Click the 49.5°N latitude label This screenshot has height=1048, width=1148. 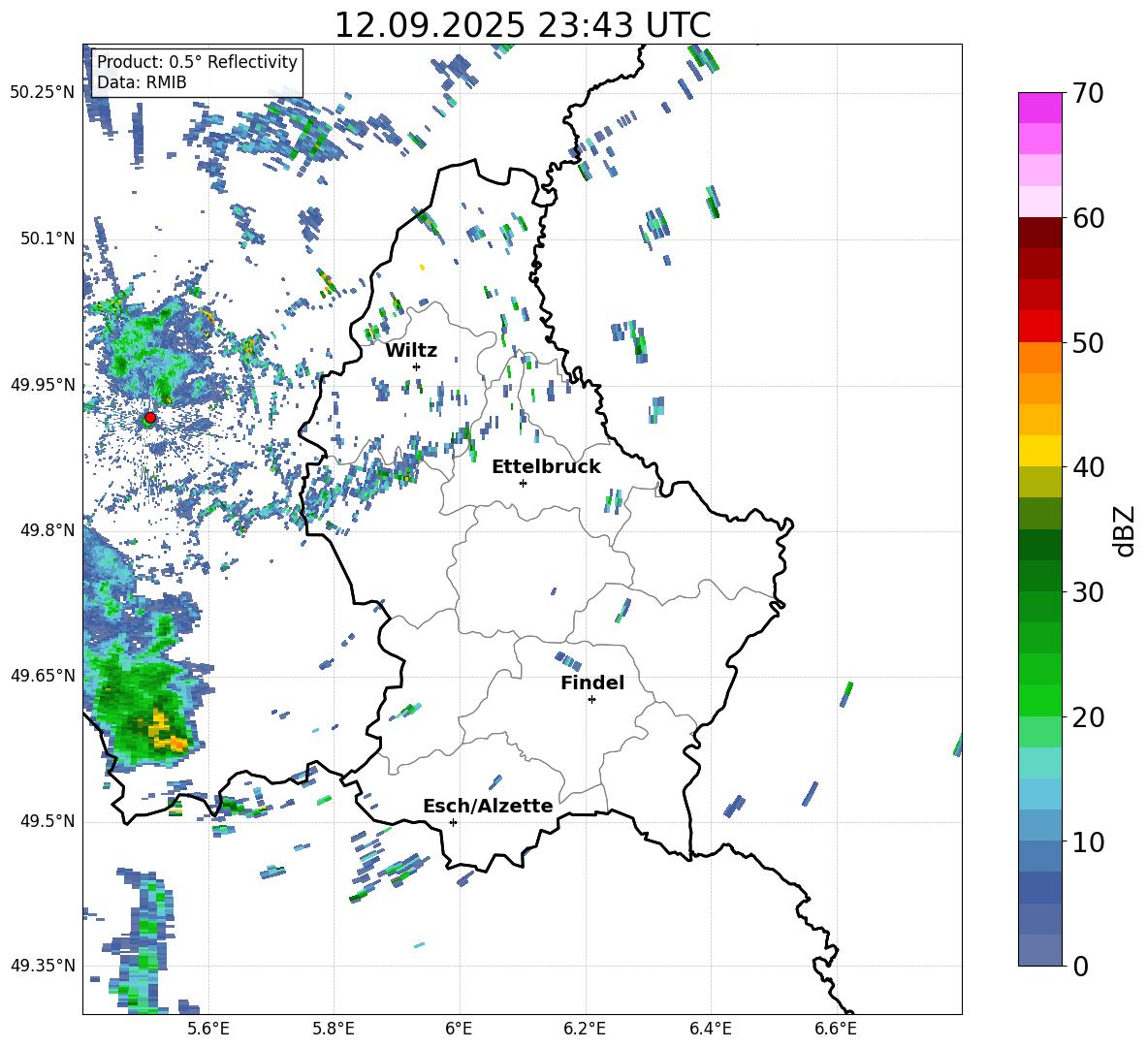pos(48,821)
